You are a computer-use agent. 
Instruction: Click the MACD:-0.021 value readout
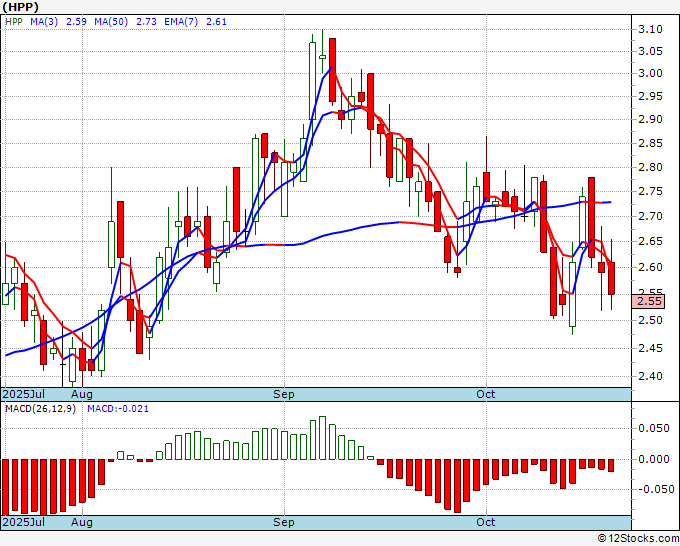point(118,409)
